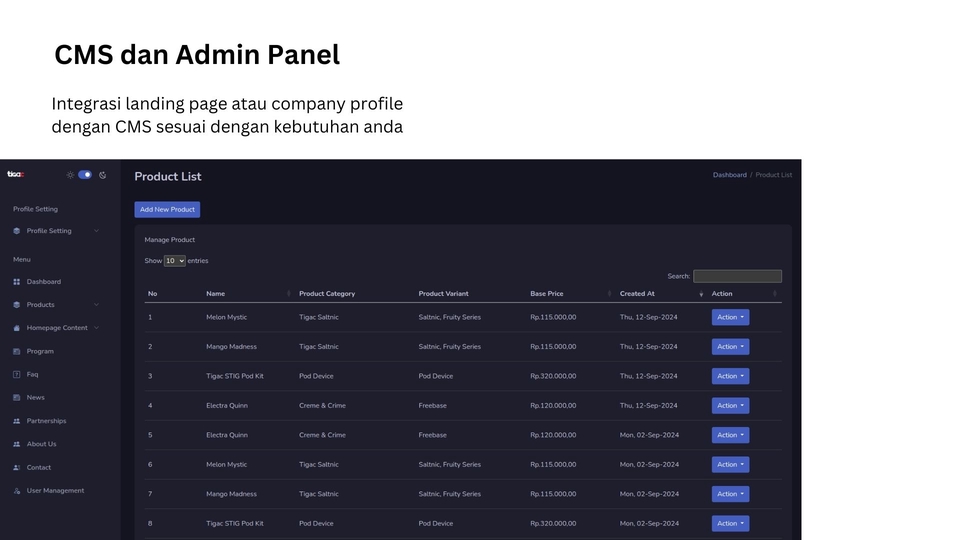Click the Program icon in the sidebar

coord(17,351)
